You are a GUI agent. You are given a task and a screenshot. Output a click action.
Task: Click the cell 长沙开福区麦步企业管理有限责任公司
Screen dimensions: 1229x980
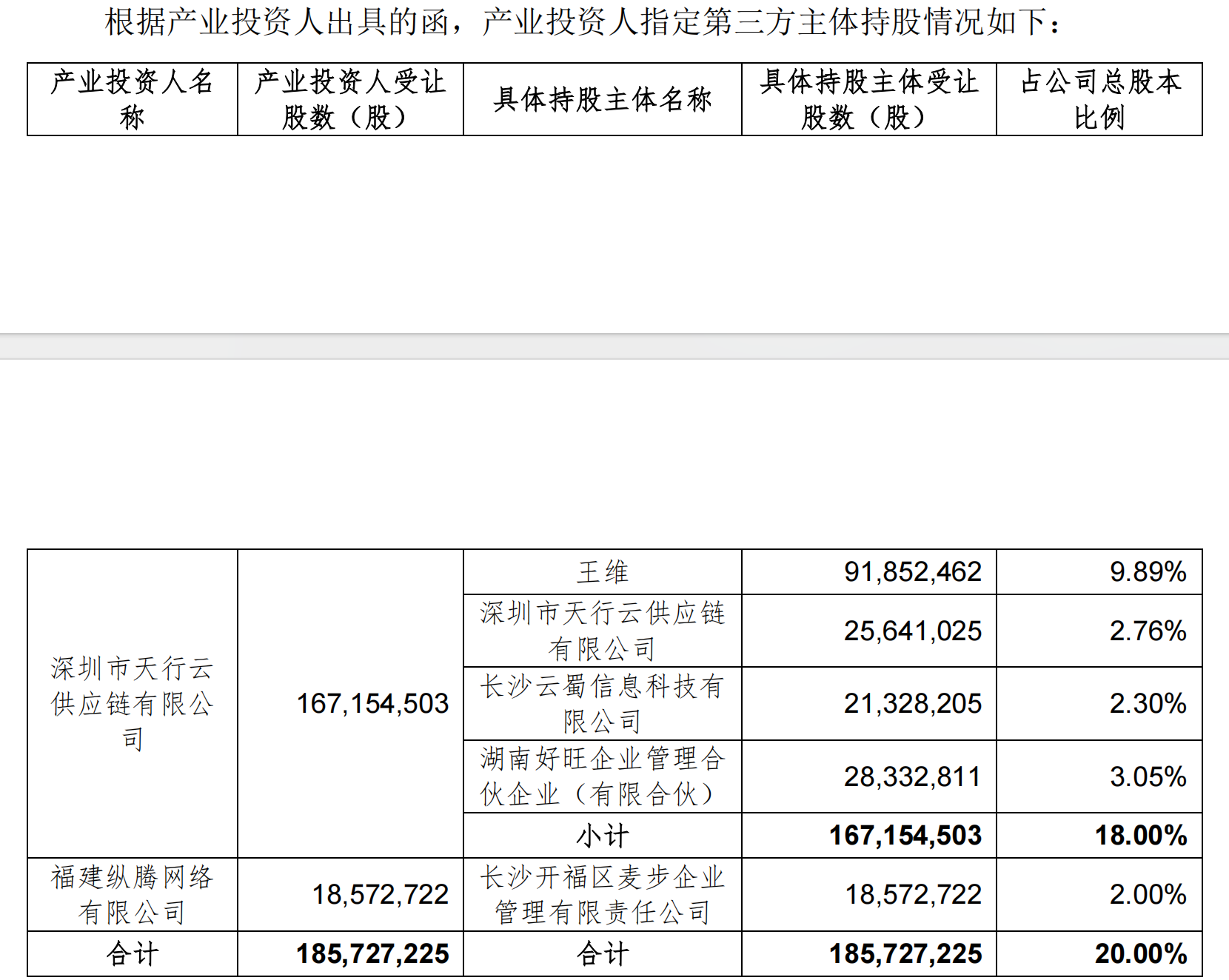point(603,894)
